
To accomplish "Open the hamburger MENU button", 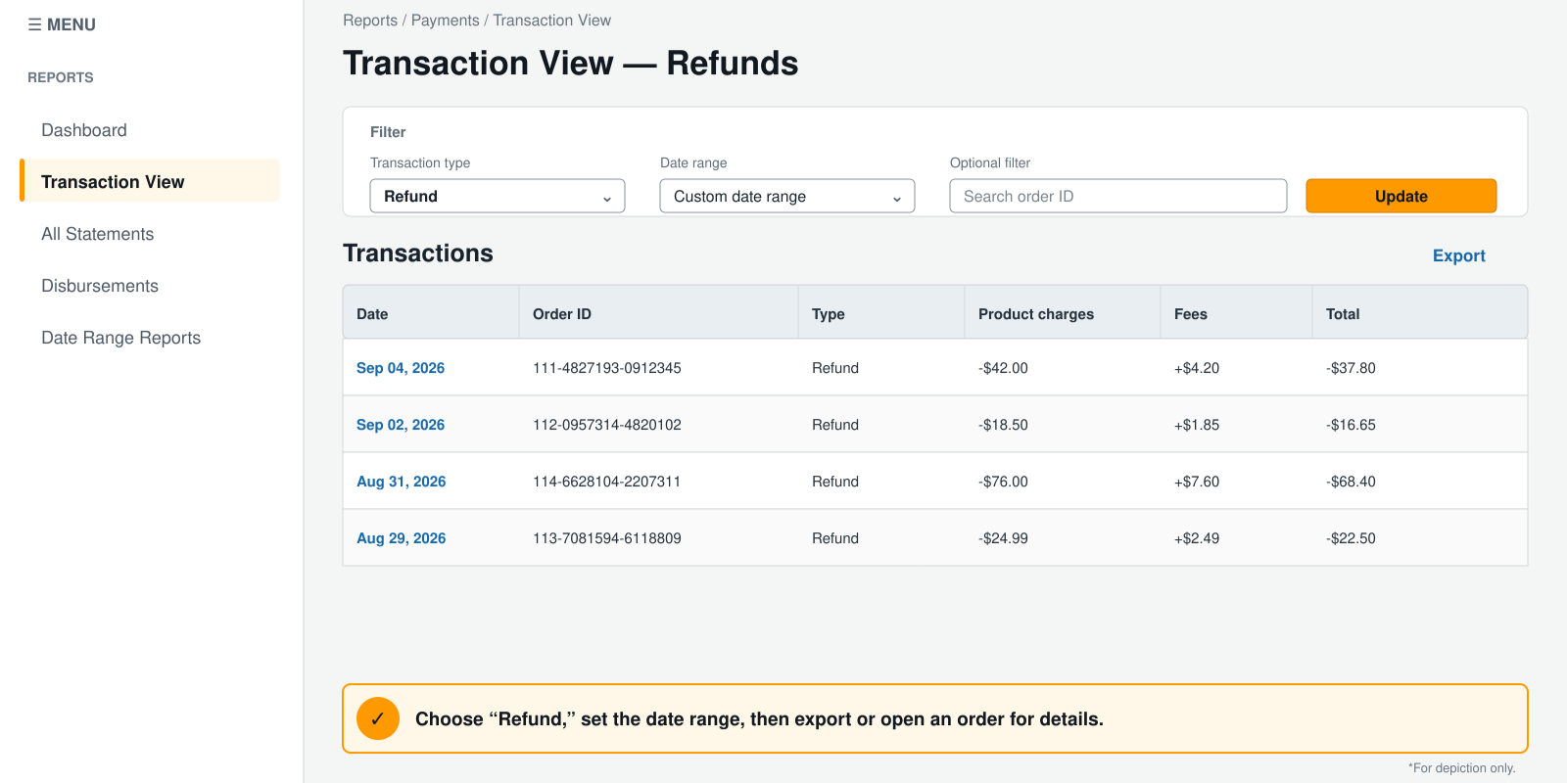I will coord(62,24).
